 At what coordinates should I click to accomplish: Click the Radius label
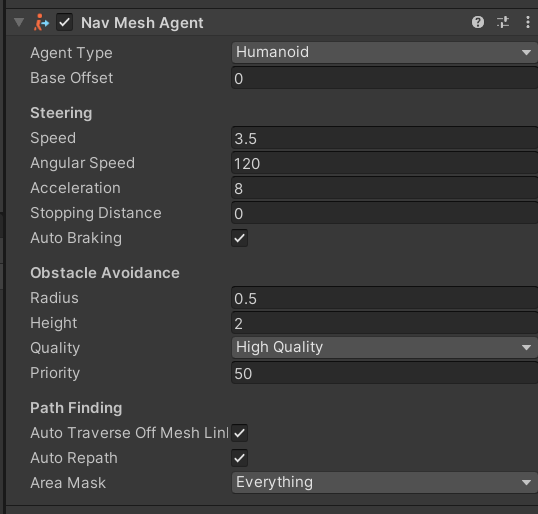click(x=55, y=298)
